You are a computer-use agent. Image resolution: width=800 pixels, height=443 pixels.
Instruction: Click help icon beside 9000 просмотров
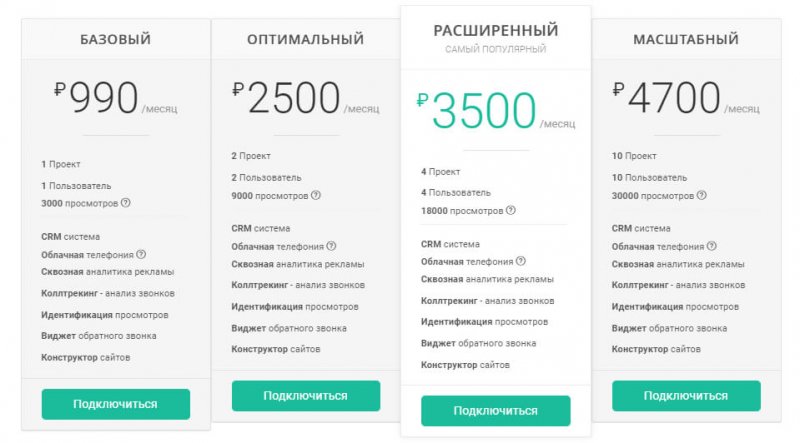tap(316, 195)
